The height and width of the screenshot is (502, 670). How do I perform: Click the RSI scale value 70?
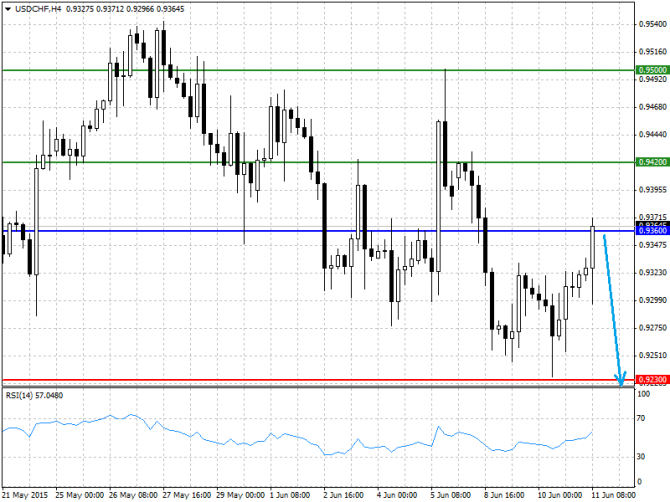point(641,418)
